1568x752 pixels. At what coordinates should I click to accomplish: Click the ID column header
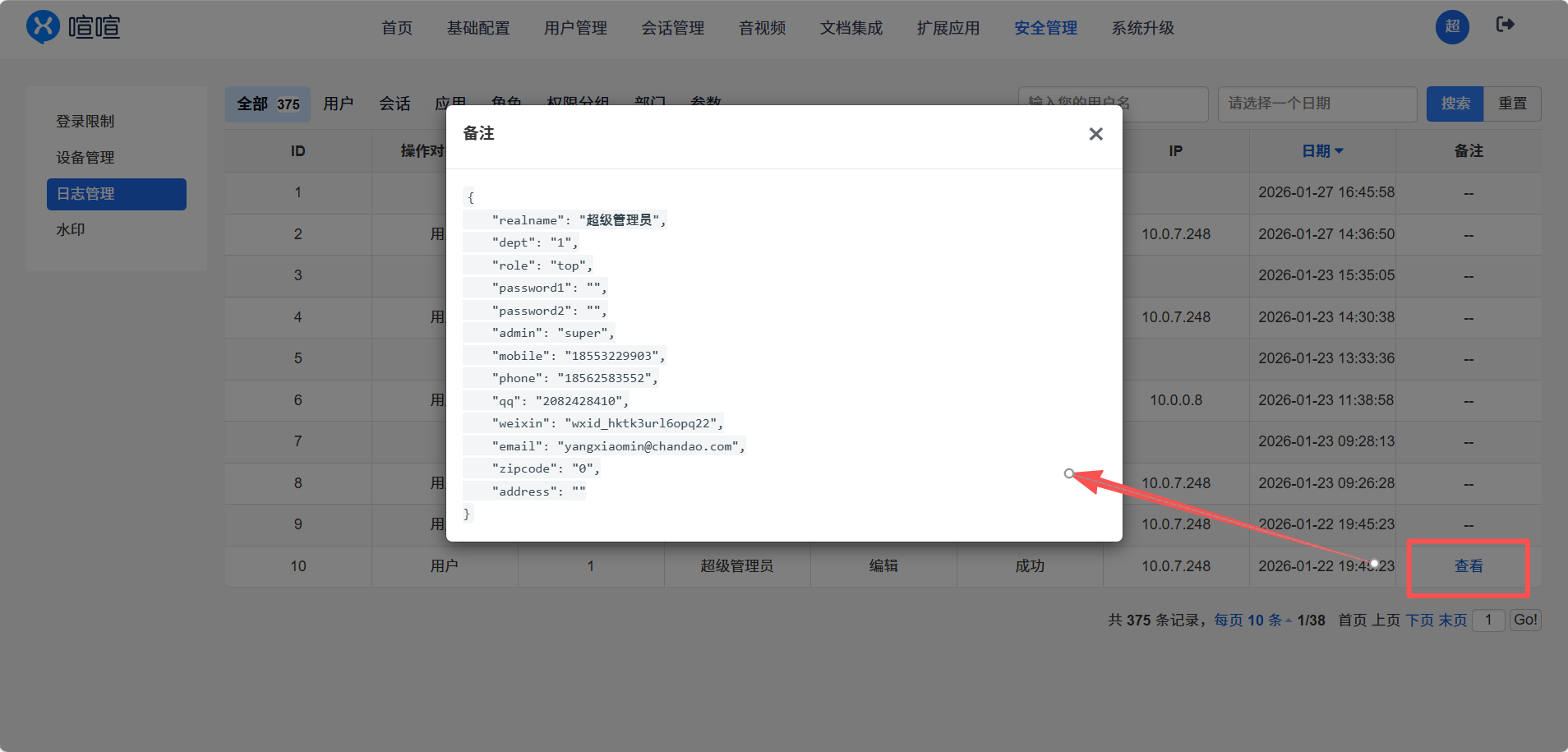coord(297,151)
